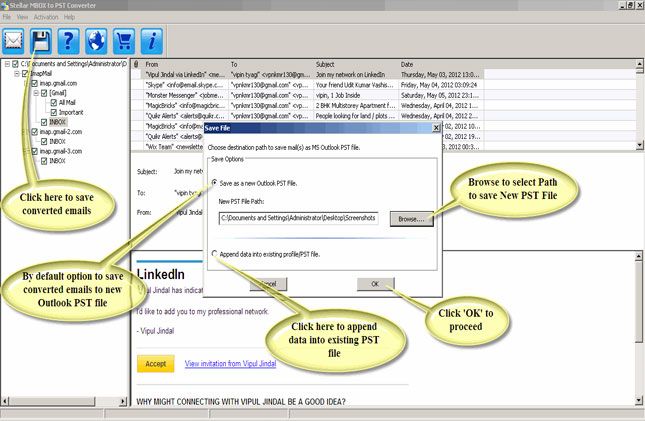Image resolution: width=645 pixels, height=421 pixels.
Task: Click email list scrollbar up arrow
Action: tap(639, 64)
